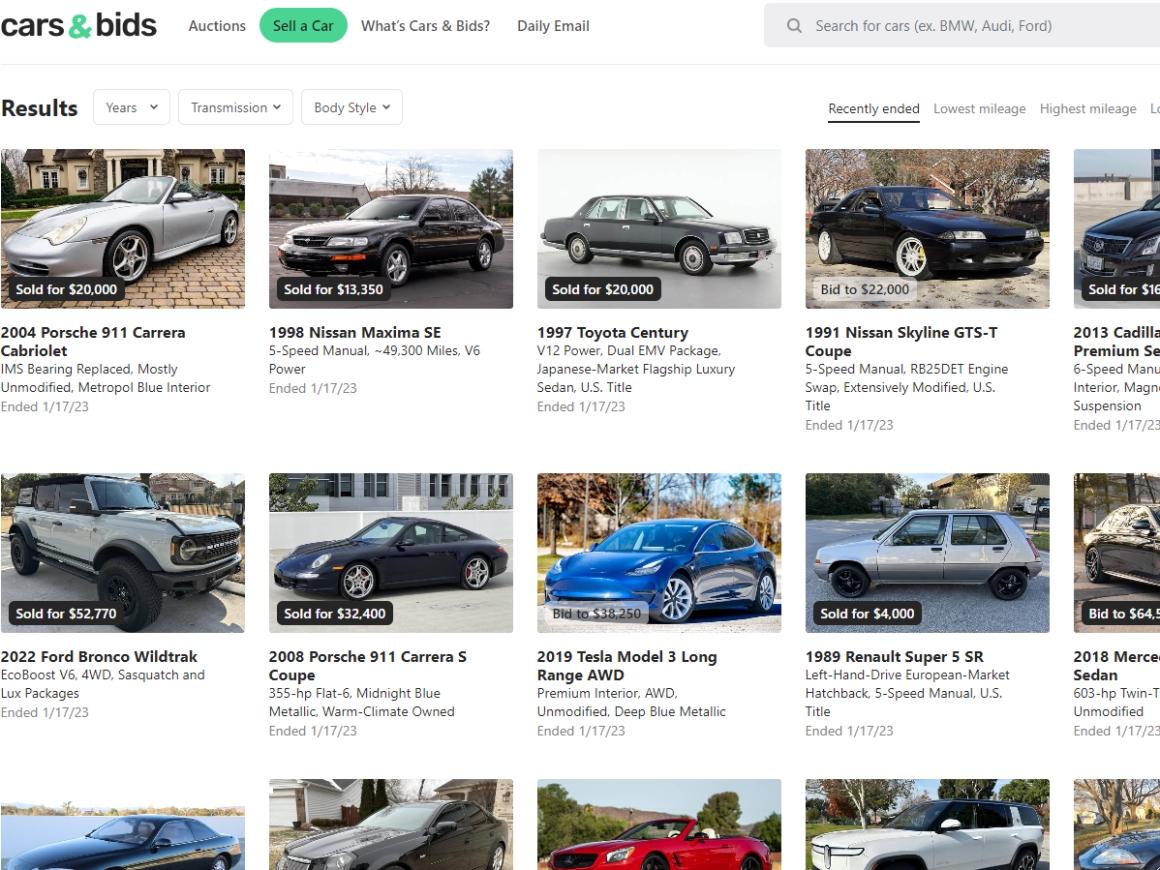View the 1989 Renault Super 5 SR image
1160x870 pixels.
point(927,552)
